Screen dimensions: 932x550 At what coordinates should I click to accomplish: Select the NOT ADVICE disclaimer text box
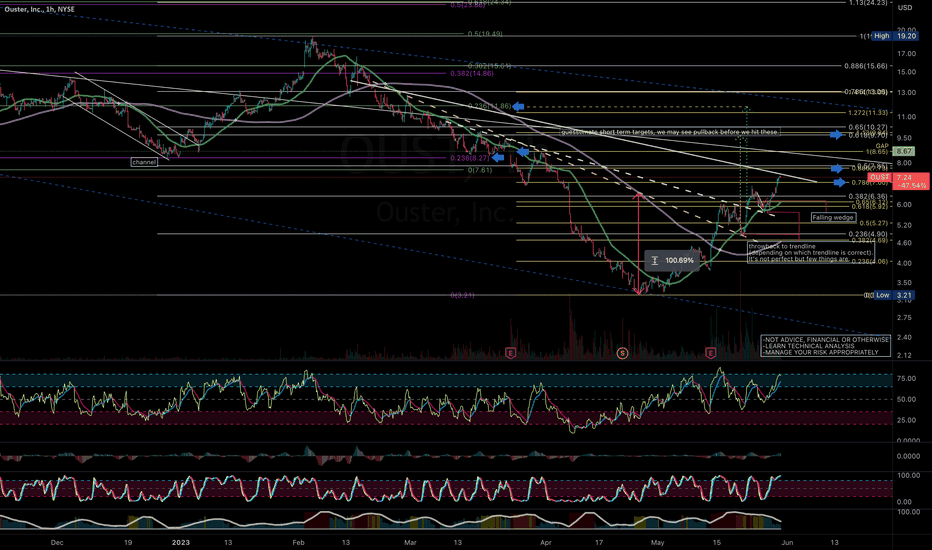click(826, 346)
